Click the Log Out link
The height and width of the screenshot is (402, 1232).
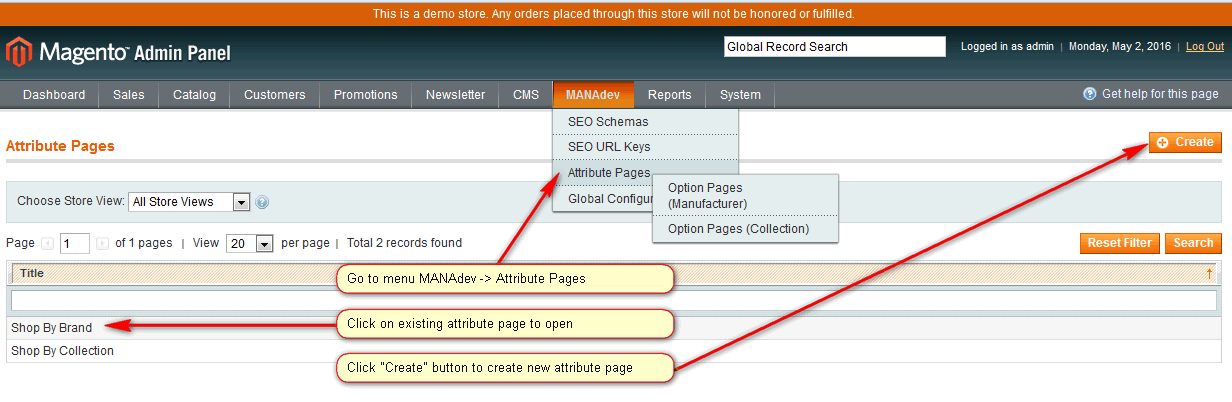point(1205,47)
